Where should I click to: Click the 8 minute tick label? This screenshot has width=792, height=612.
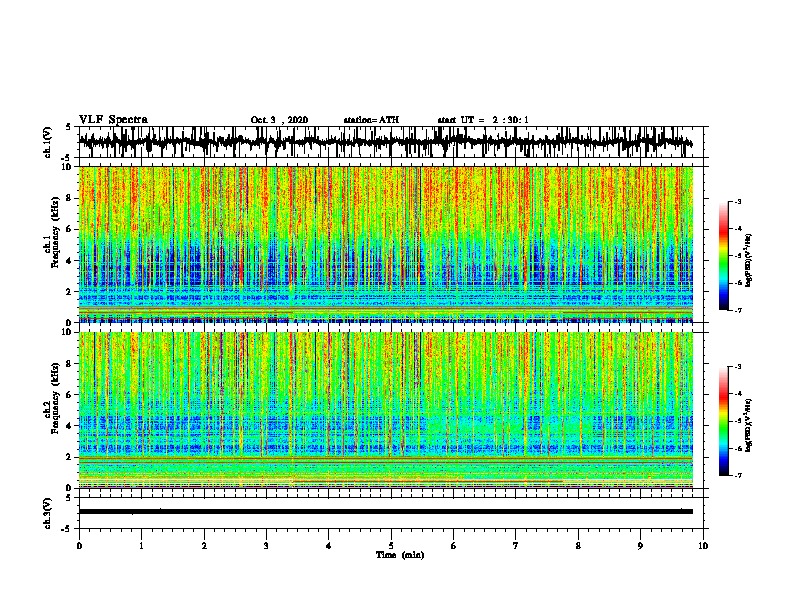pyautogui.click(x=578, y=546)
